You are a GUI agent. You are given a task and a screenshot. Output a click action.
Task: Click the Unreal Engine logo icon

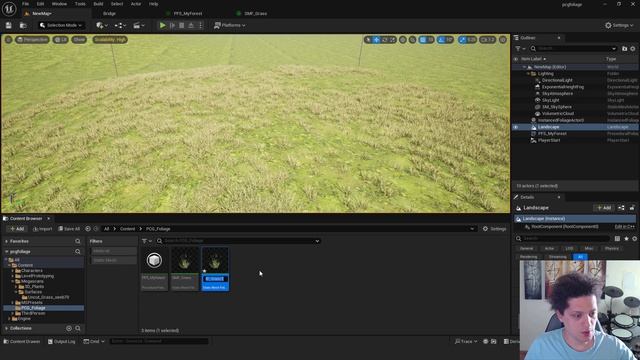[x=9, y=9]
